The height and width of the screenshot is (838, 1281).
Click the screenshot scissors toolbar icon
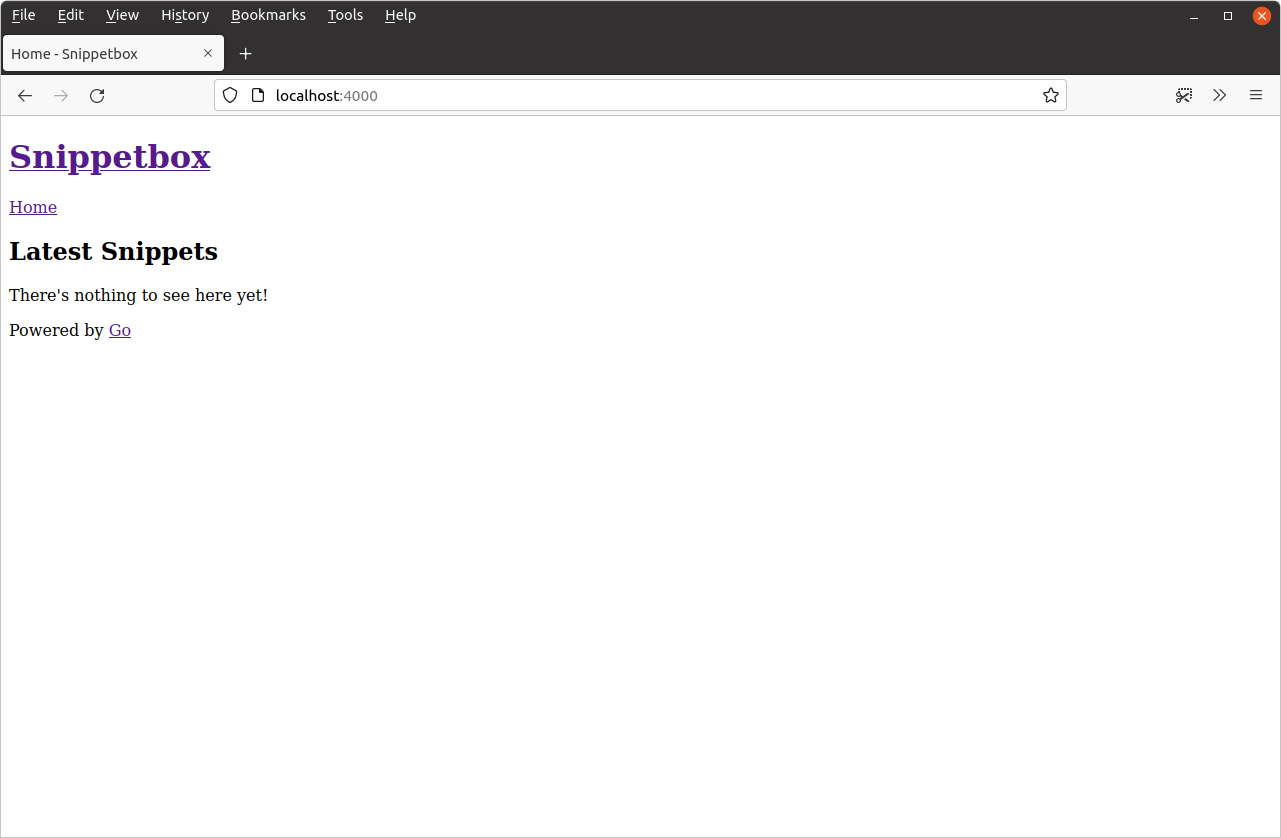click(1184, 96)
